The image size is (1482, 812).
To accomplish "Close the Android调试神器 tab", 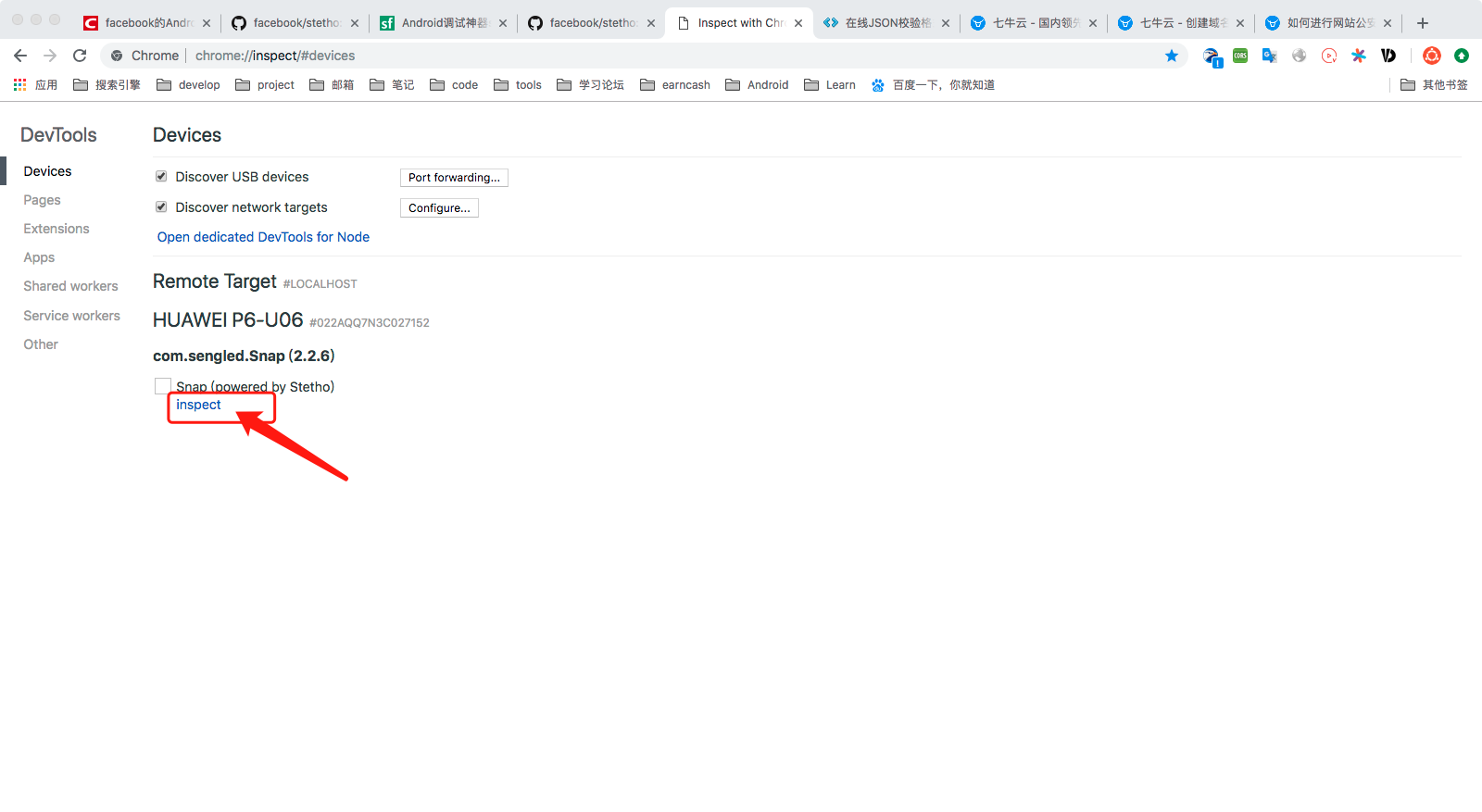I will click(x=503, y=23).
